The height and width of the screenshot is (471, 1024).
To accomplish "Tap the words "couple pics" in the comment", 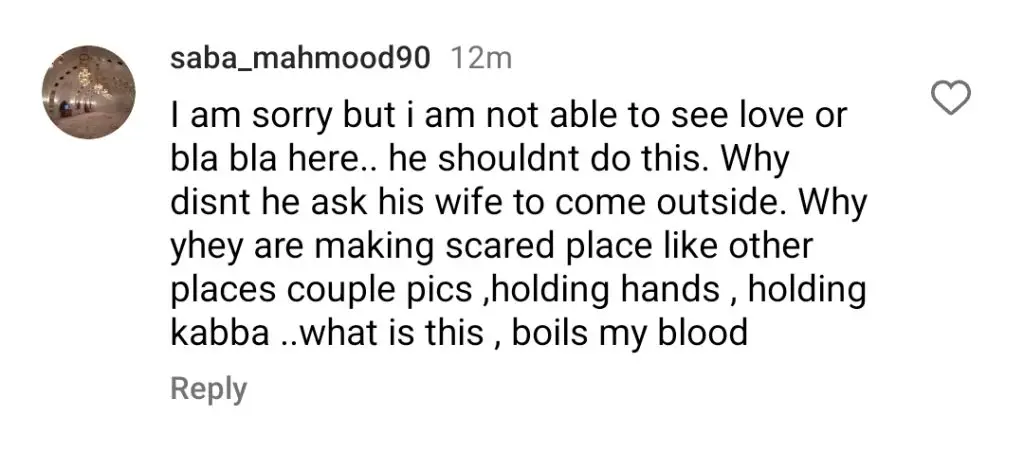I will tap(379, 291).
